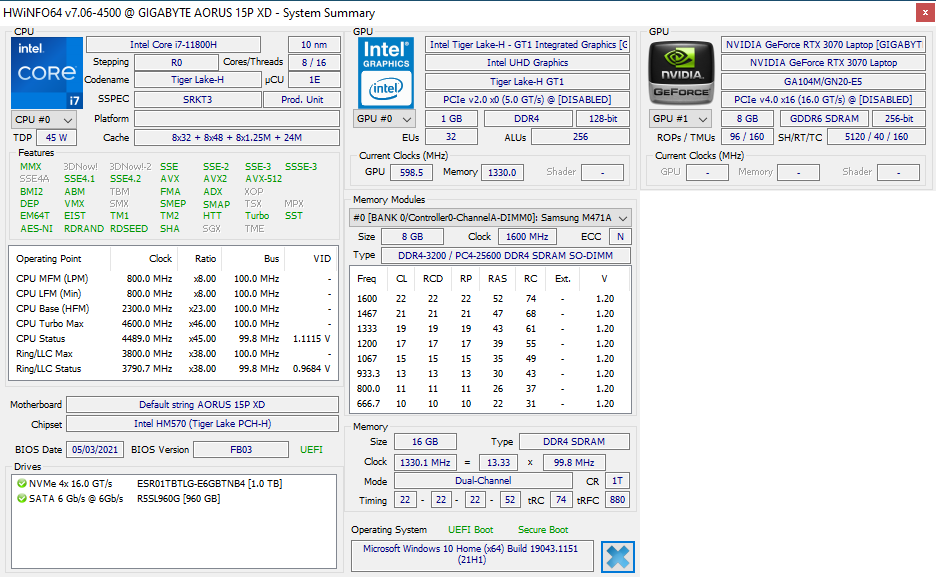Click the PCIe v4.0 x16 interface field
936x577 pixels.
click(x=824, y=100)
